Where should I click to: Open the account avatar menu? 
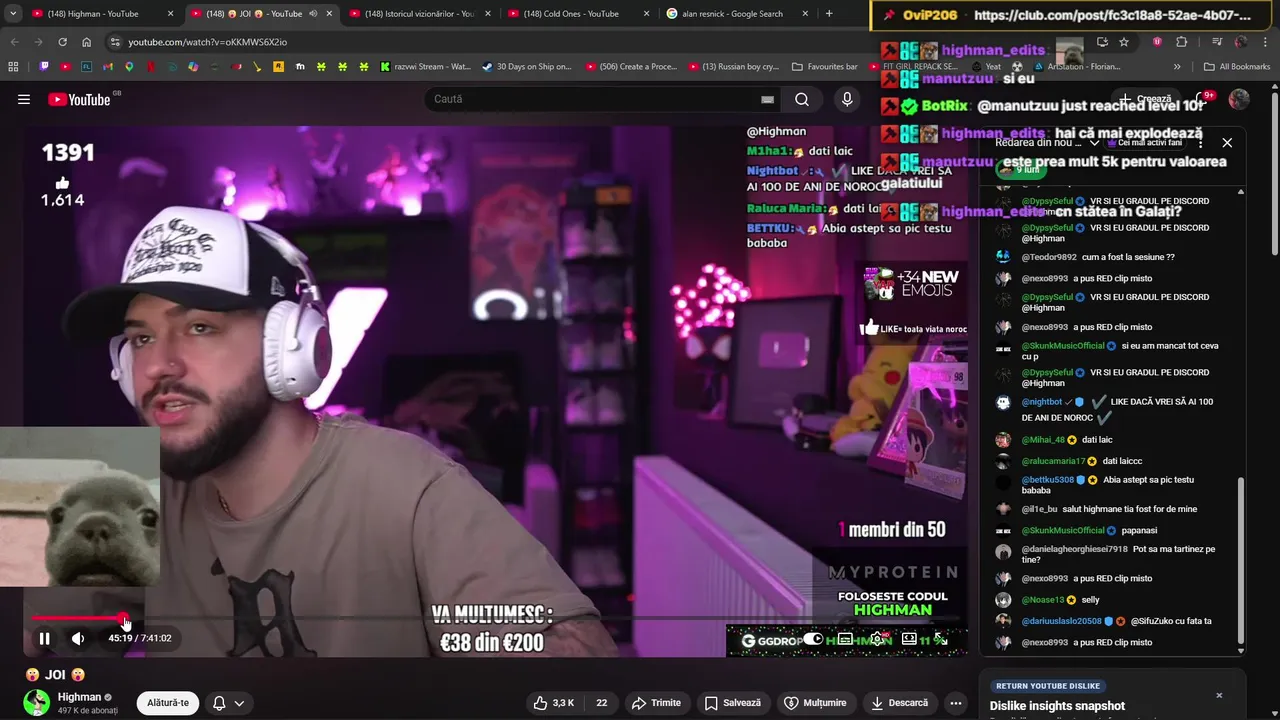coord(1239,99)
